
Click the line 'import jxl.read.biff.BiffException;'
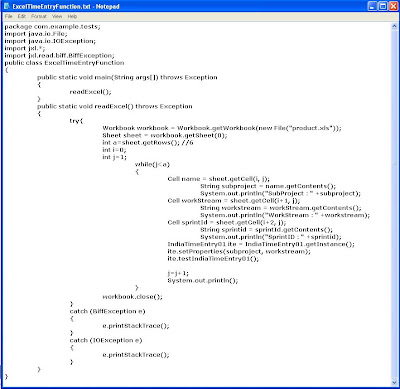point(59,56)
